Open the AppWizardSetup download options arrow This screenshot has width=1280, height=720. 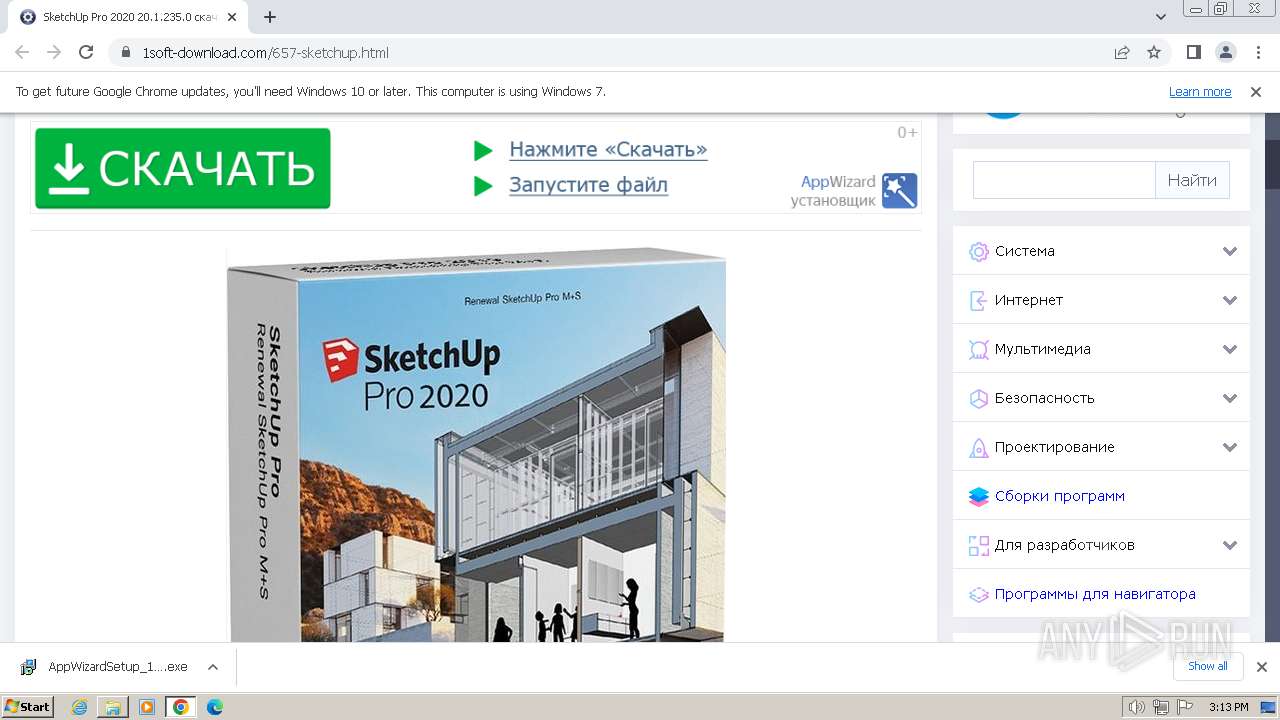click(213, 667)
